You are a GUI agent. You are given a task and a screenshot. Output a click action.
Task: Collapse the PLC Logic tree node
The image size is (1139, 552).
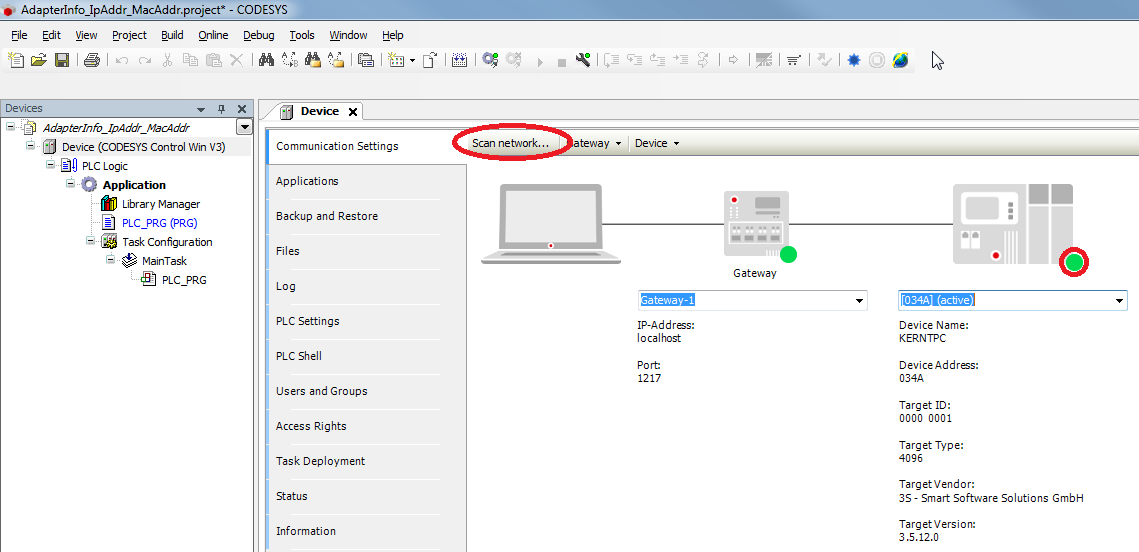point(51,165)
